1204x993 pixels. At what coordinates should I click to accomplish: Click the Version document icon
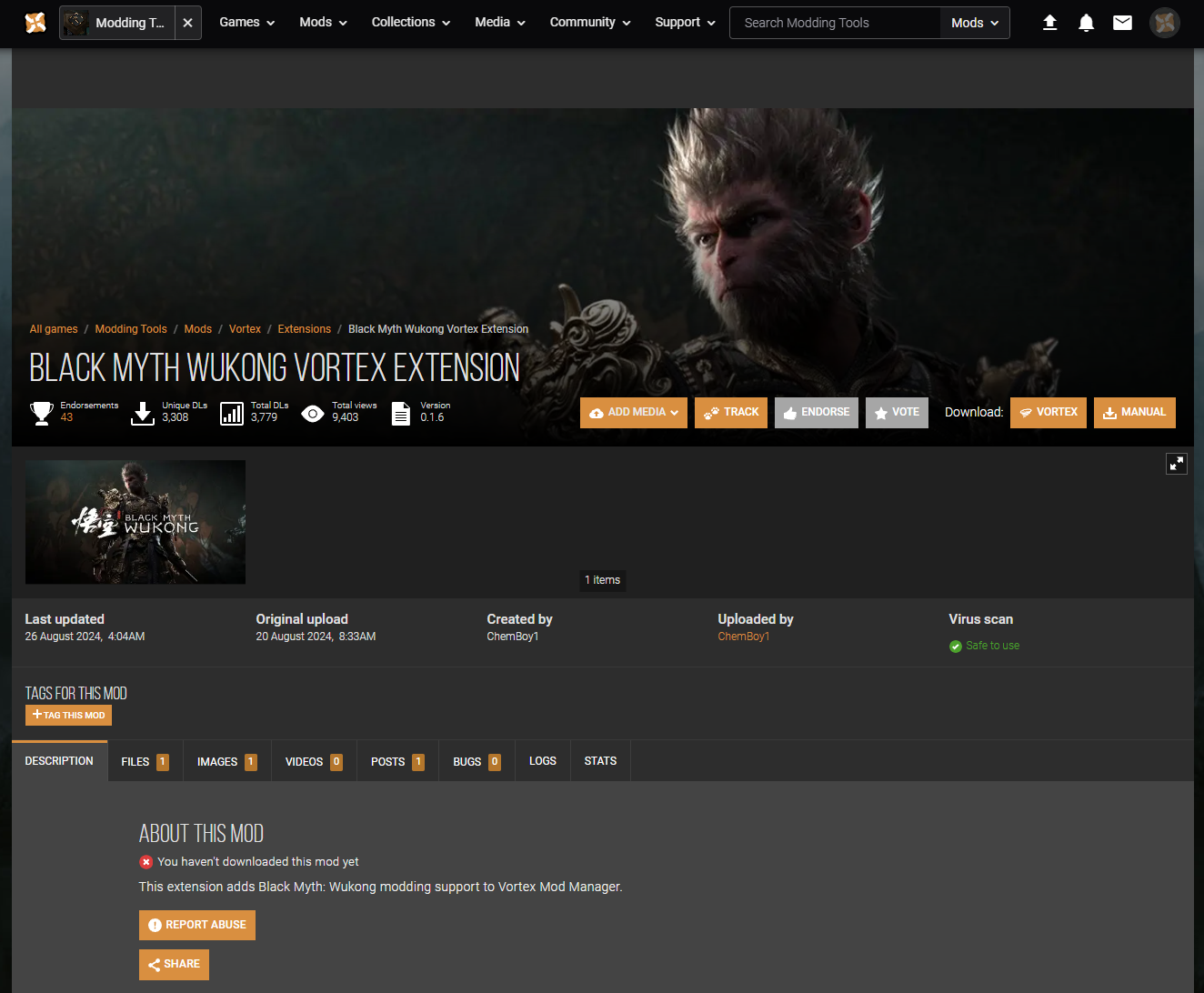(x=401, y=414)
